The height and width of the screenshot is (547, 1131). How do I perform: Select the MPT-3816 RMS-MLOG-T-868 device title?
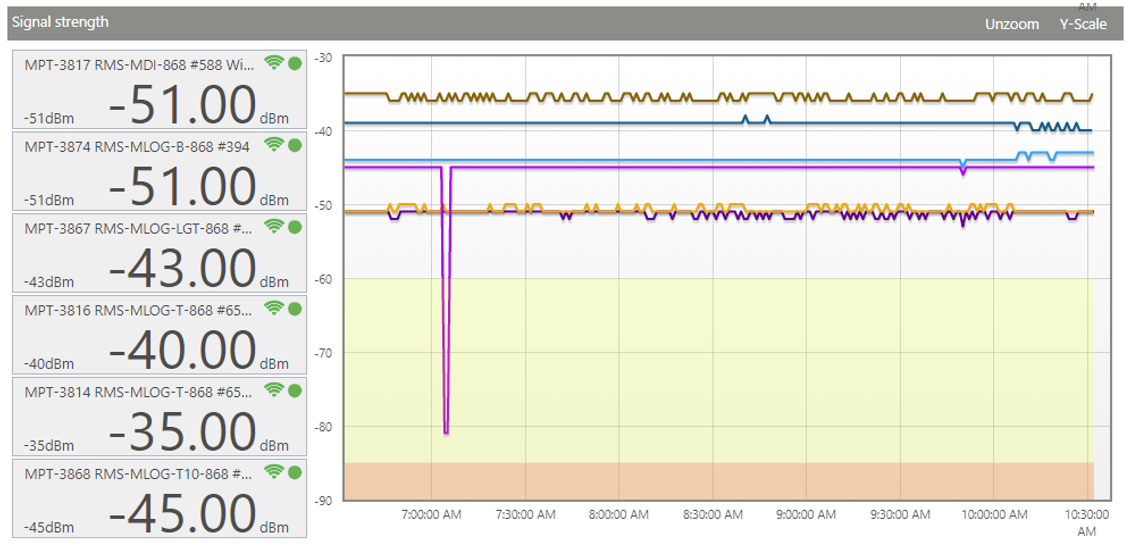click(138, 310)
